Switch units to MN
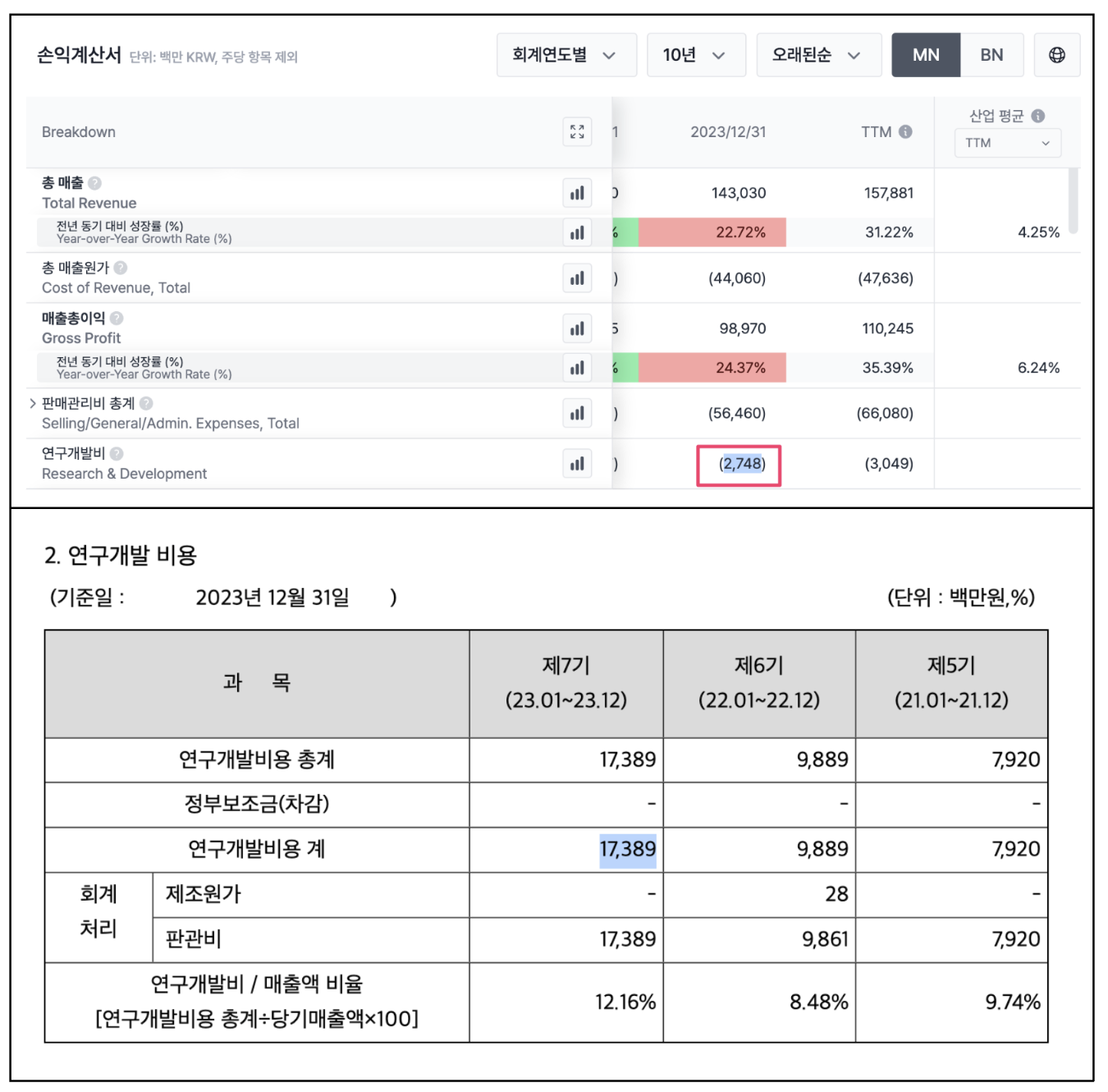The width and height of the screenshot is (1108, 1092). 925,55
